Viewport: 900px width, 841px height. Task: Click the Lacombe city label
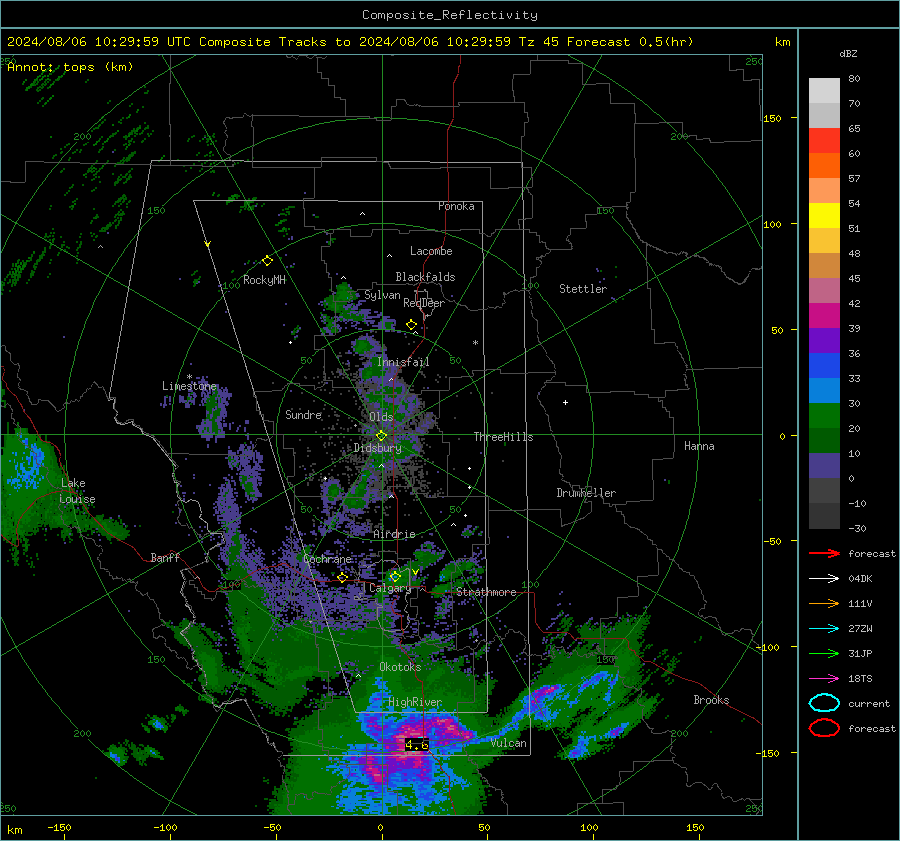pyautogui.click(x=431, y=251)
